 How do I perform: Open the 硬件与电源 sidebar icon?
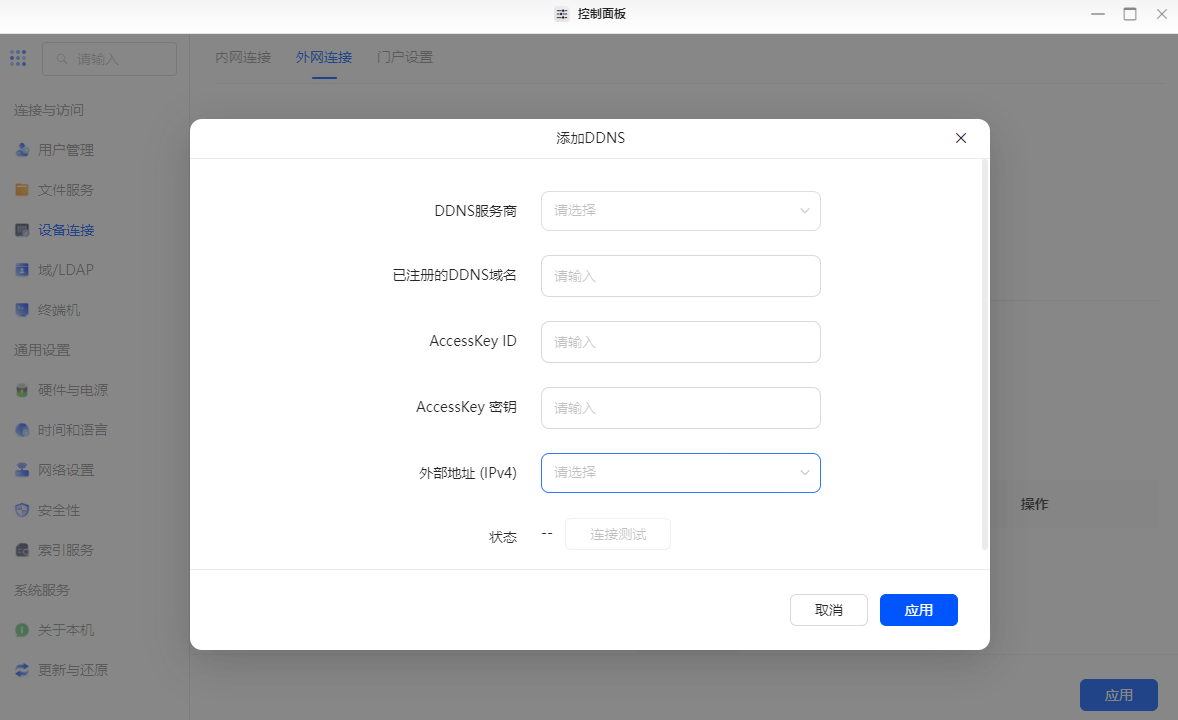[x=23, y=390]
